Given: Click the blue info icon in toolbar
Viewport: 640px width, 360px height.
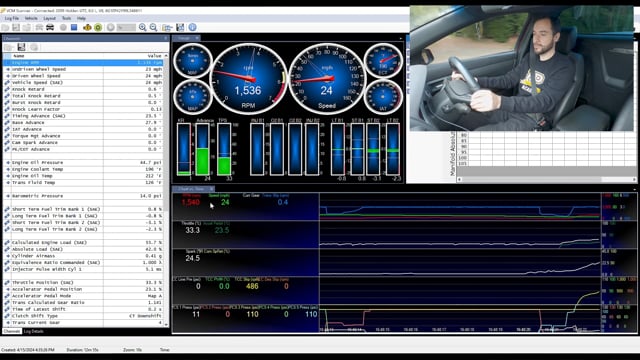Looking at the screenshot, I should click(x=192, y=27).
